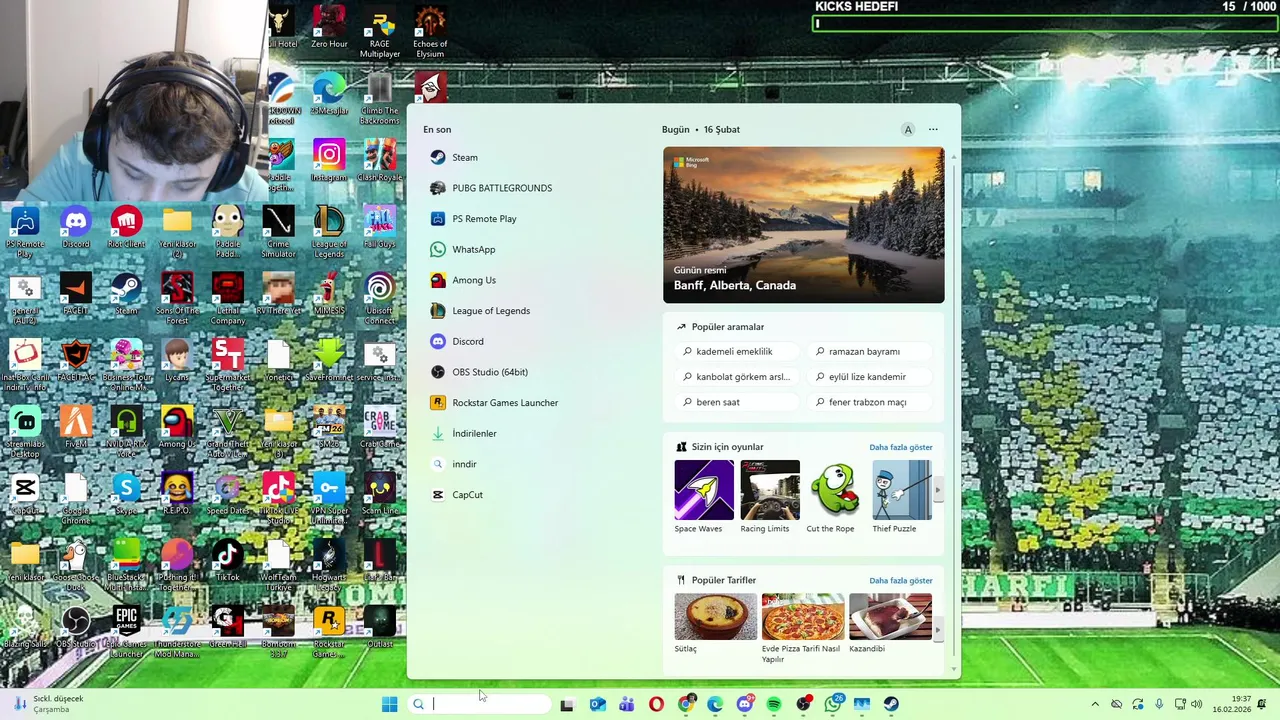
Task: Search for 'kanbolat görkem arsl...'
Action: 735,377
